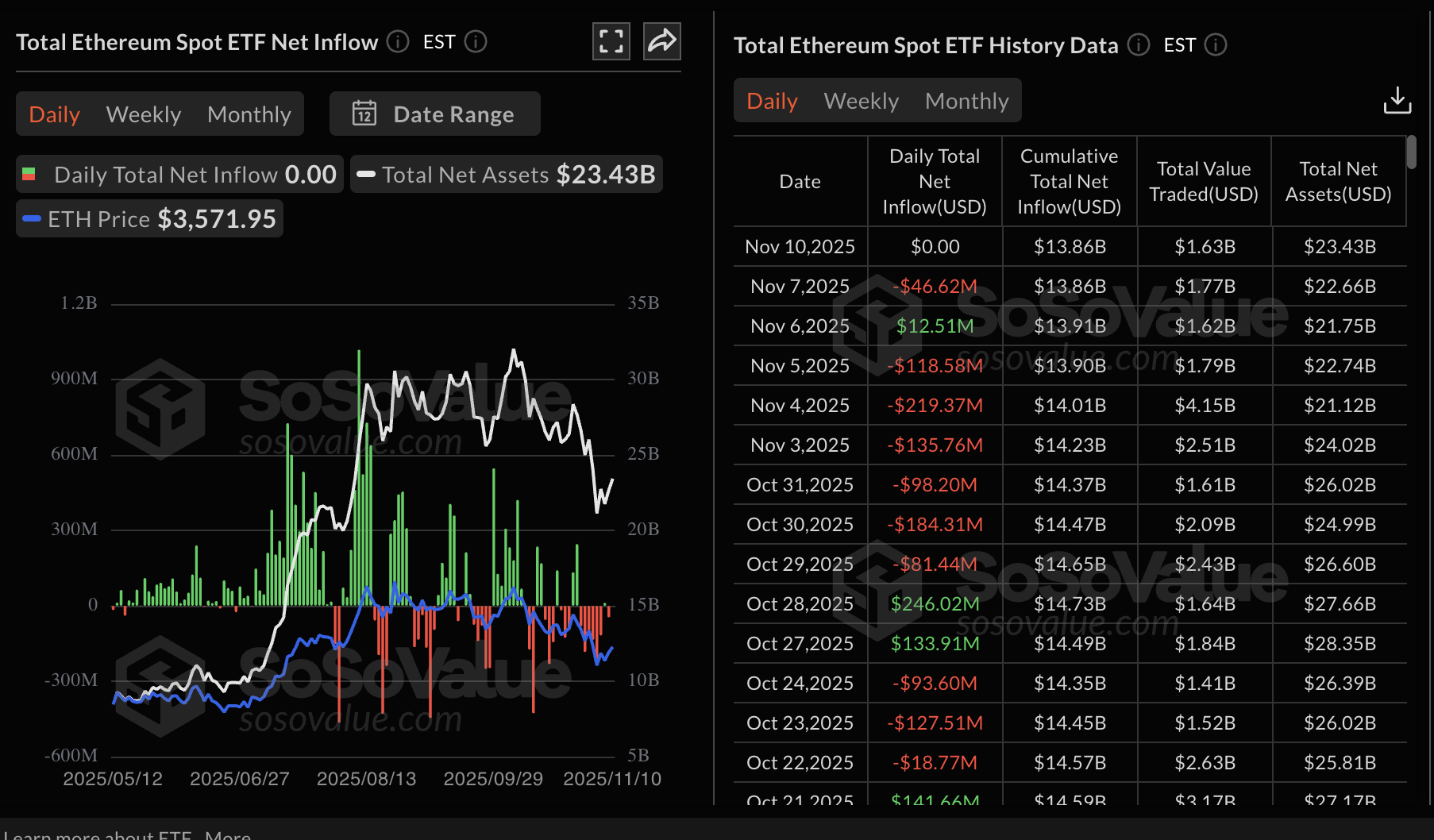Viewport: 1434px width, 840px height.
Task: Sort by the Total Net Assets(USD) column header
Action: [x=1339, y=181]
